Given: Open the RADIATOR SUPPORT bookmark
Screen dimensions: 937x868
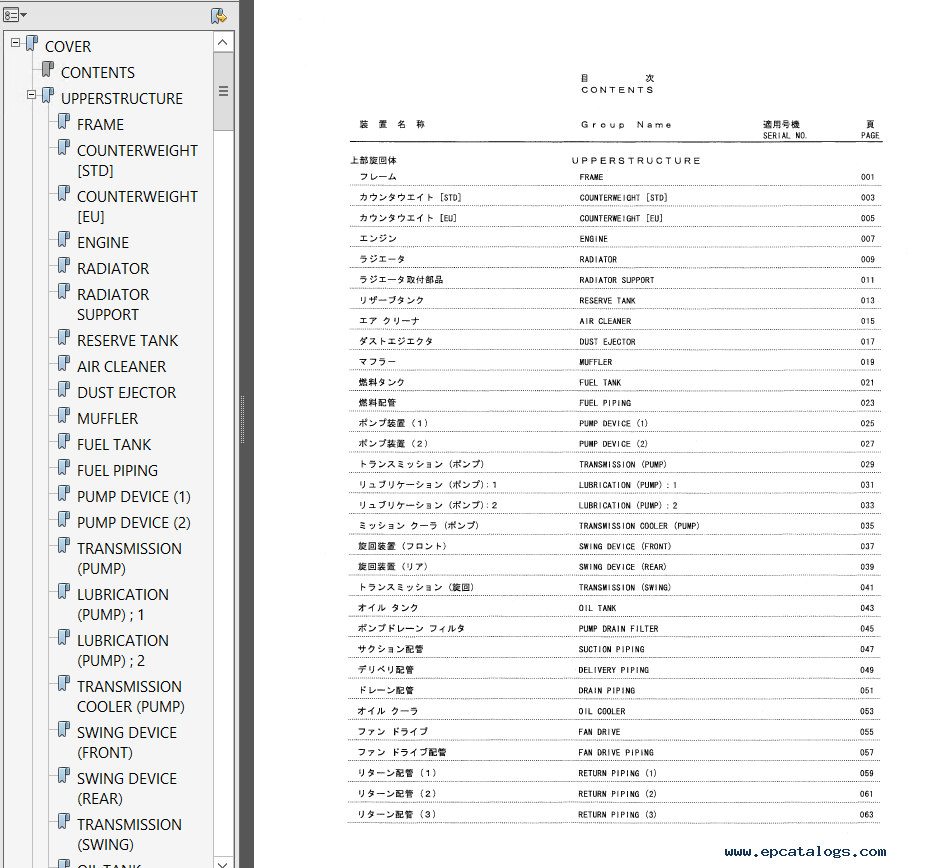Looking at the screenshot, I should coord(113,305).
